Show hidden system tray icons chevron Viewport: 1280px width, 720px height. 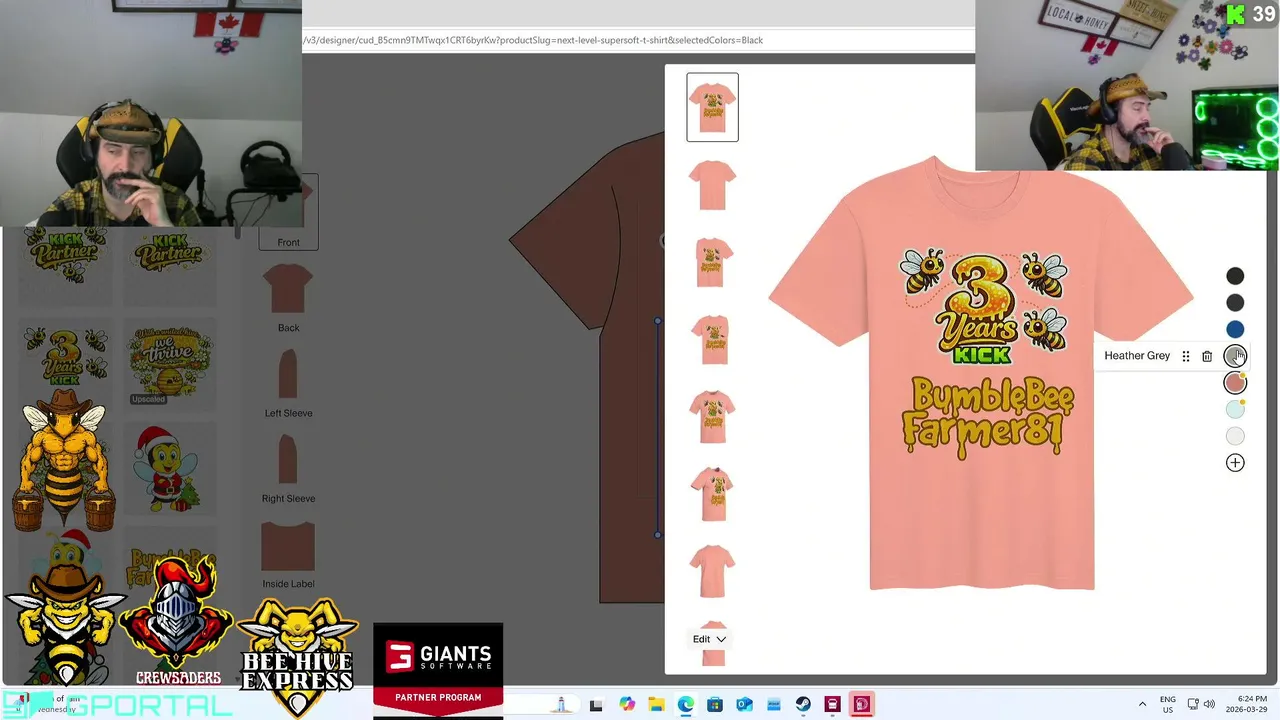[x=1142, y=704]
